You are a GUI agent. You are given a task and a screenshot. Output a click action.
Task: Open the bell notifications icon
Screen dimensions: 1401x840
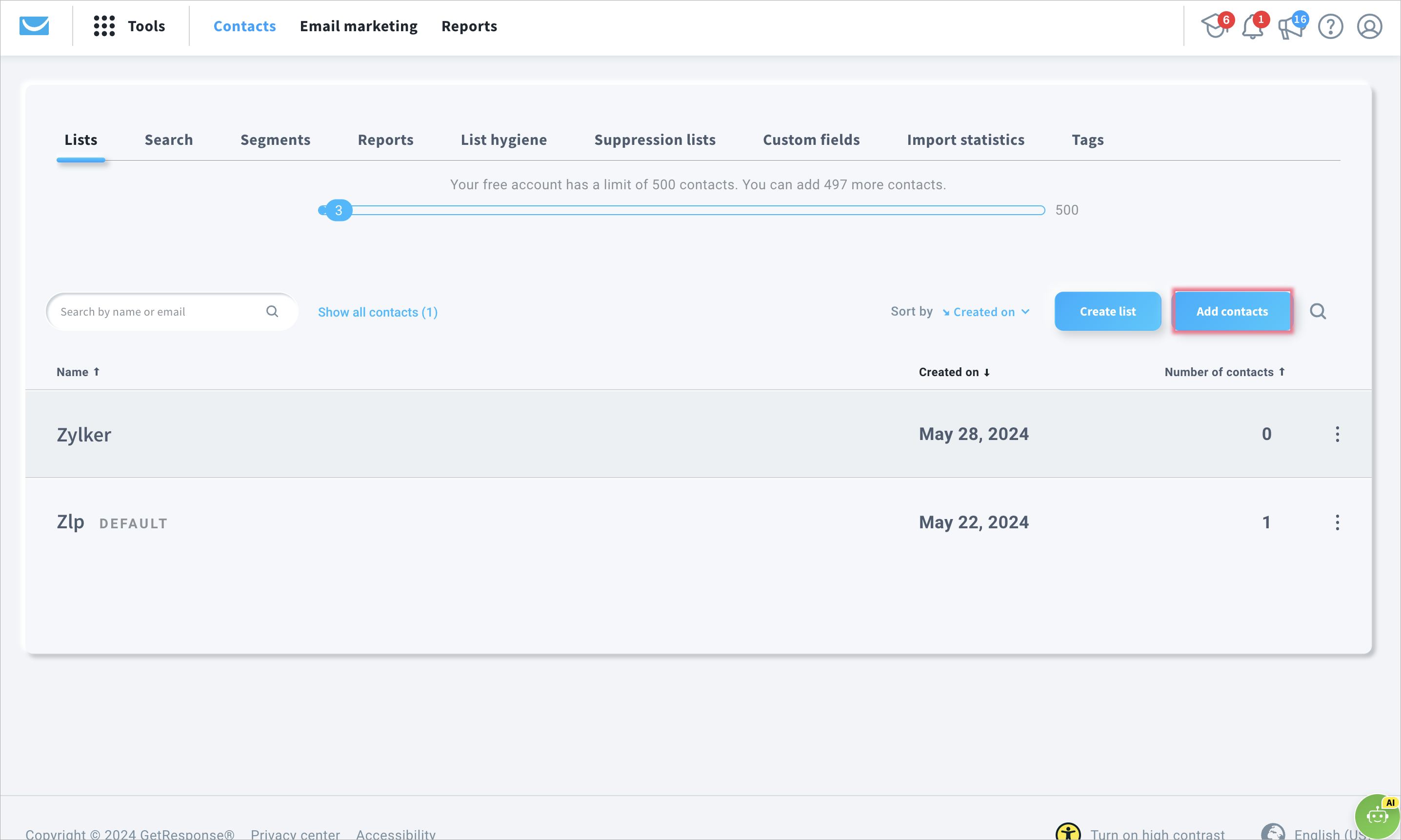coord(1252,27)
